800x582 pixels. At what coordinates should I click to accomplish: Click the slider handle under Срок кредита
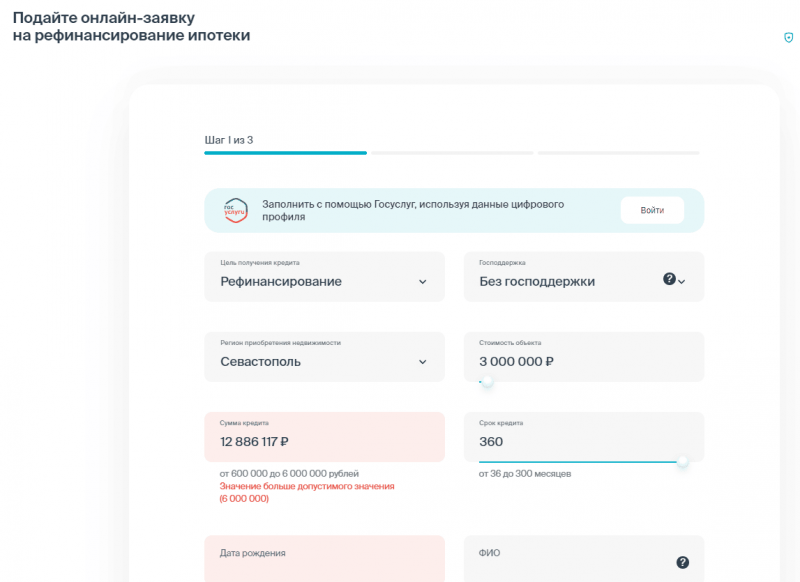[x=684, y=463]
